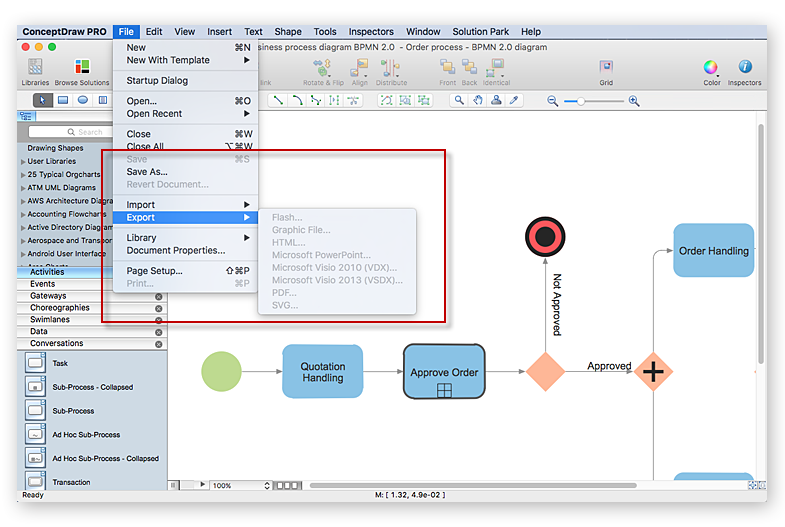Click the Browse Solutions icon
This screenshot has width=785, height=527.
click(82, 68)
